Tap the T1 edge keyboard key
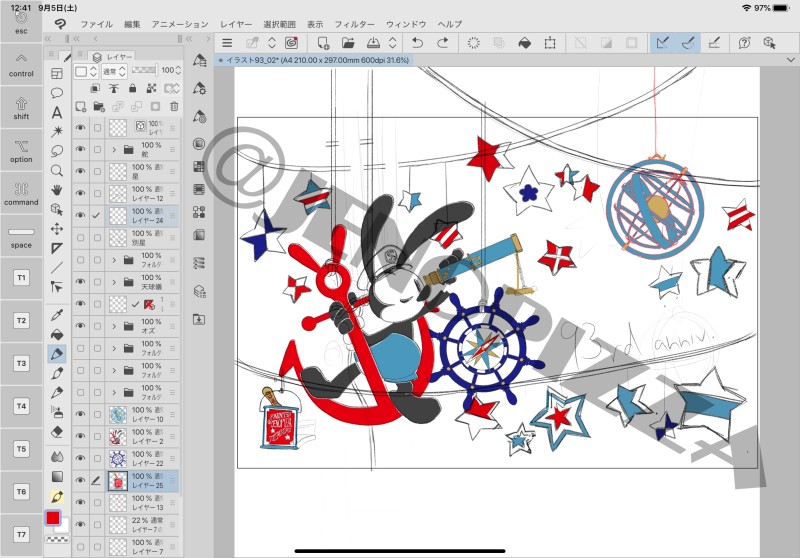The width and height of the screenshot is (800, 558). point(21,278)
